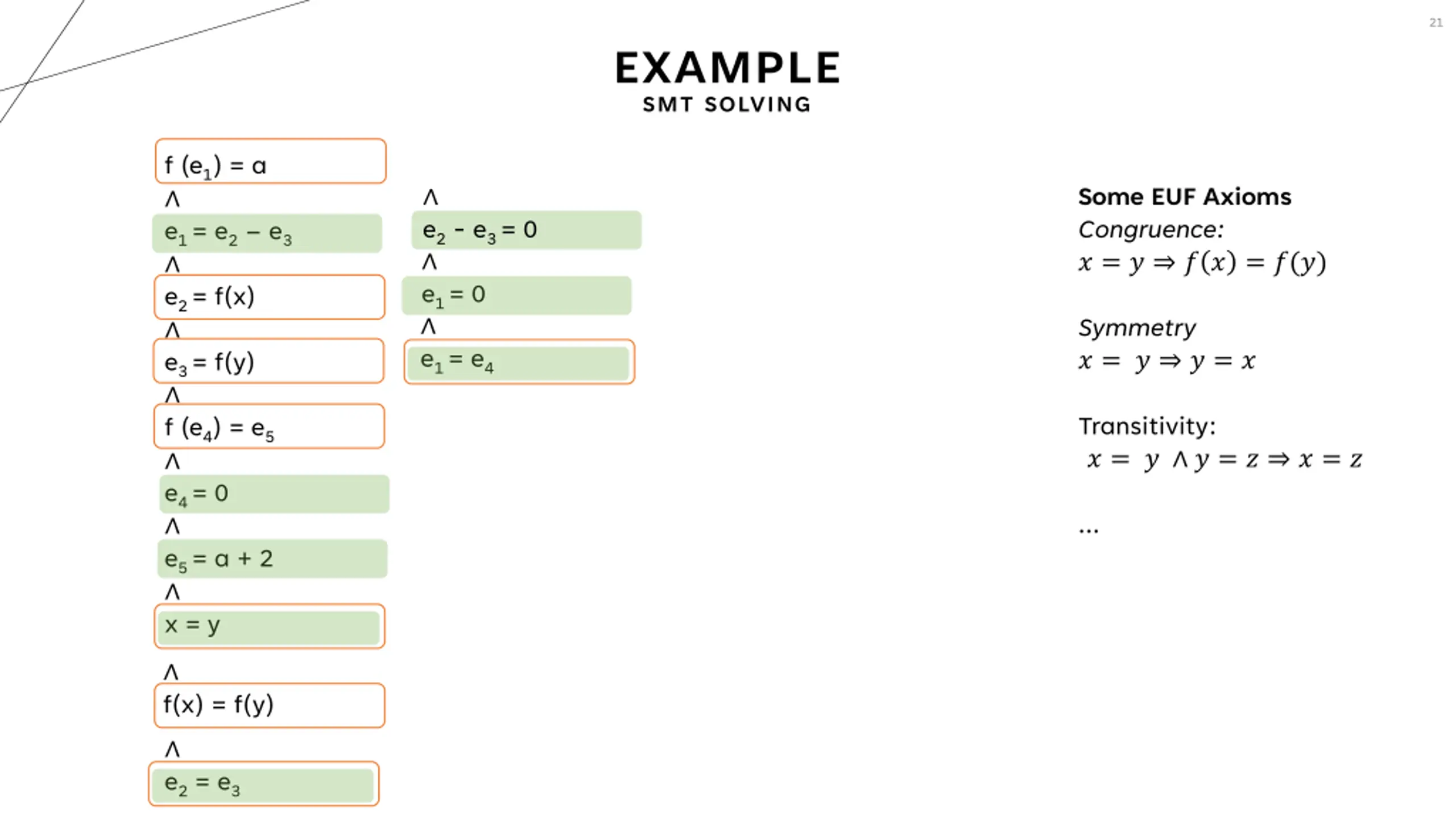Screen dimensions: 1456x819
Task: Select the SMT SOLVING subtitle
Action: point(727,105)
